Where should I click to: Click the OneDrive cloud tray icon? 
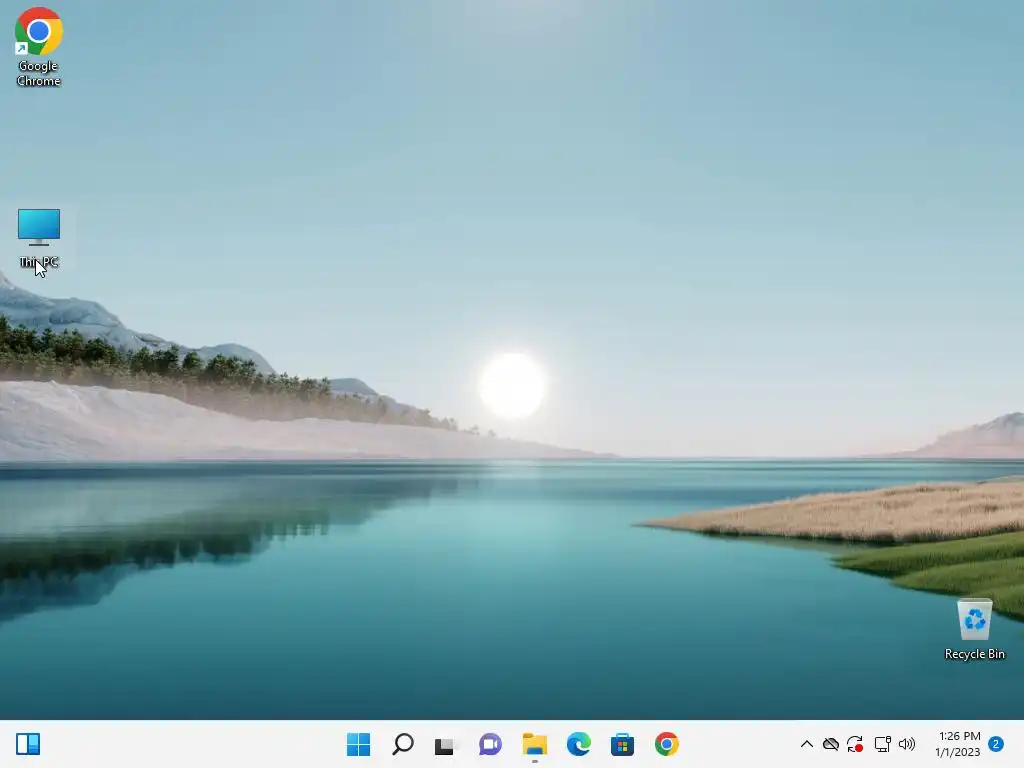click(x=831, y=744)
